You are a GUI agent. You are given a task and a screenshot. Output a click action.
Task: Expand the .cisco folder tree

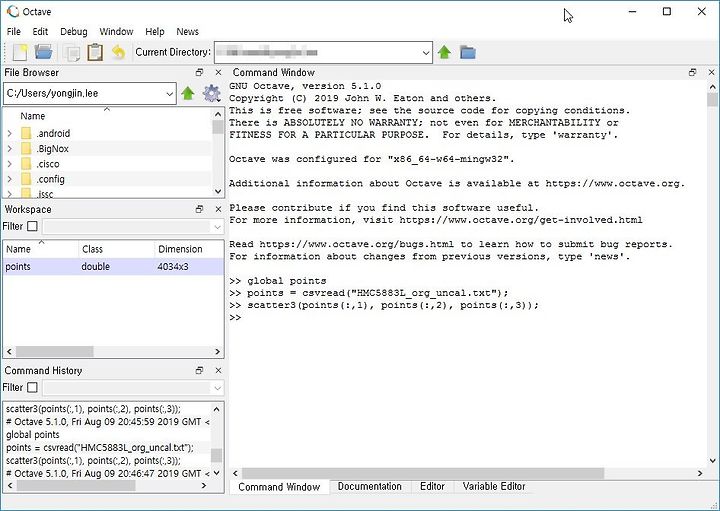[x=10, y=164]
